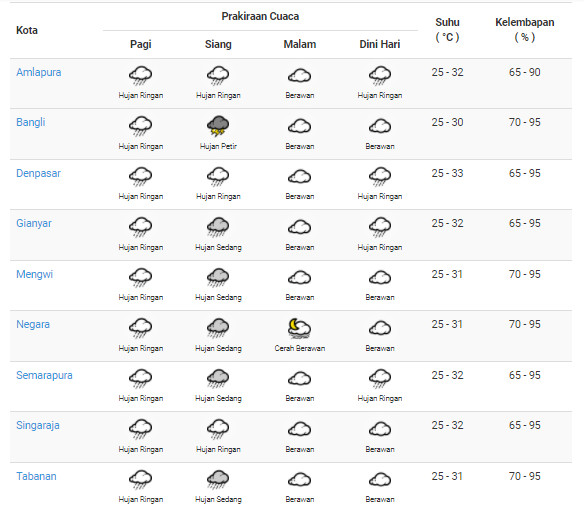Open the Amlapura city link
This screenshot has height=513, width=584.
[38, 72]
